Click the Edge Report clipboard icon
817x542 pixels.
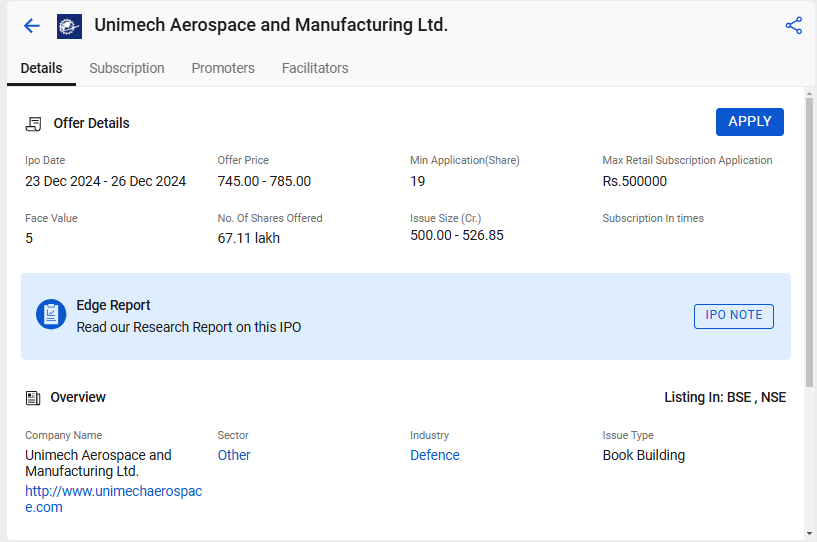click(x=51, y=314)
